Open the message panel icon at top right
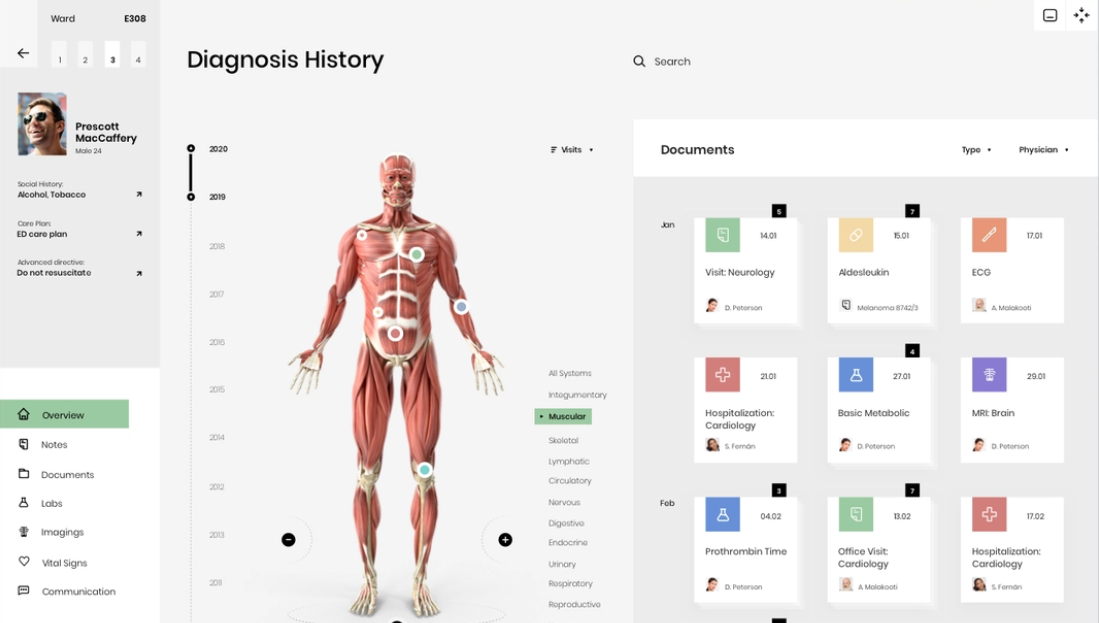This screenshot has width=1099, height=623. (x=1050, y=15)
